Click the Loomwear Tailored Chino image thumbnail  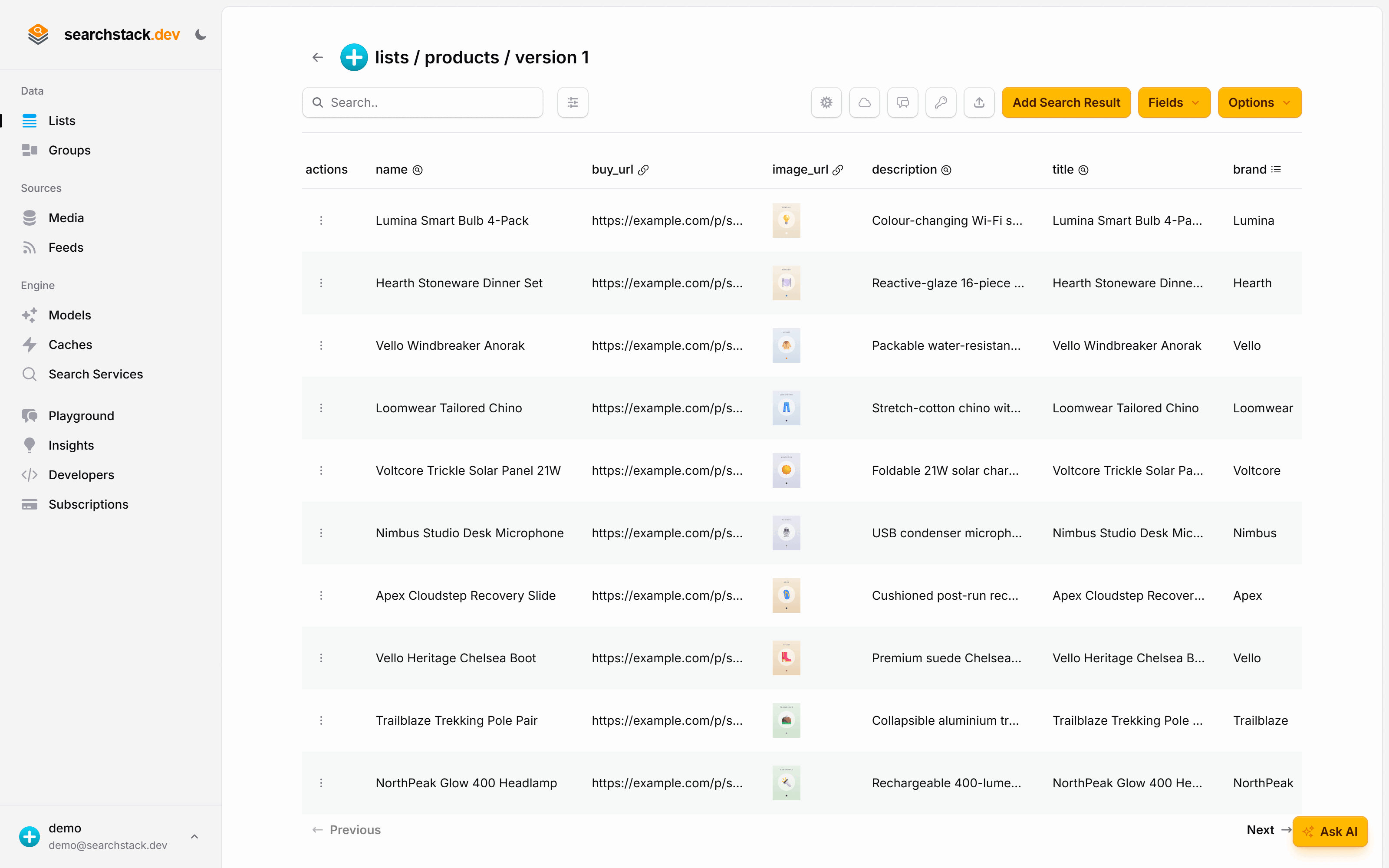pos(787,408)
